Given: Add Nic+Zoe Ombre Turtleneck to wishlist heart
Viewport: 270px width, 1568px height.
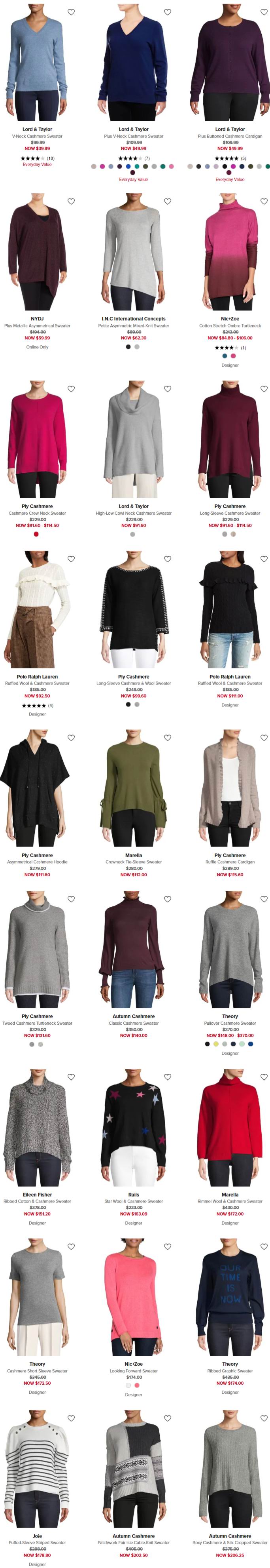Looking at the screenshot, I should click(x=264, y=202).
